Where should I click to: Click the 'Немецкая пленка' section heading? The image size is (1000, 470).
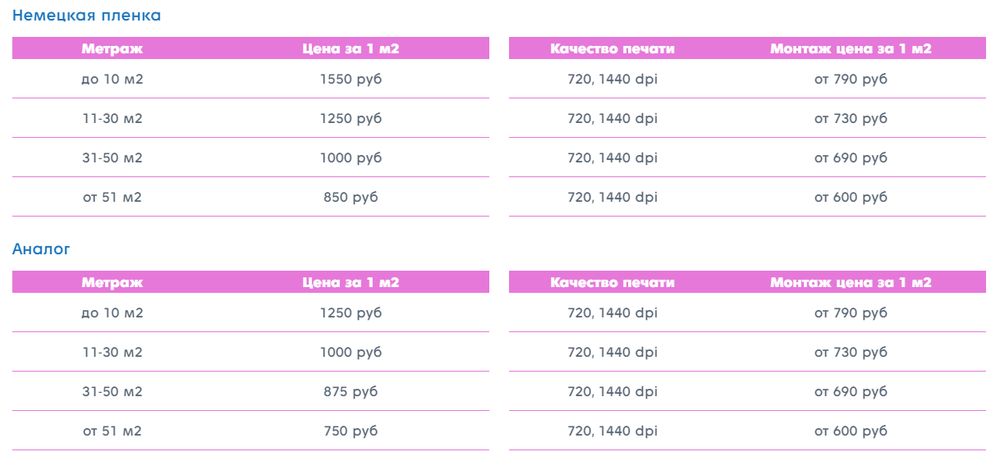coord(86,16)
